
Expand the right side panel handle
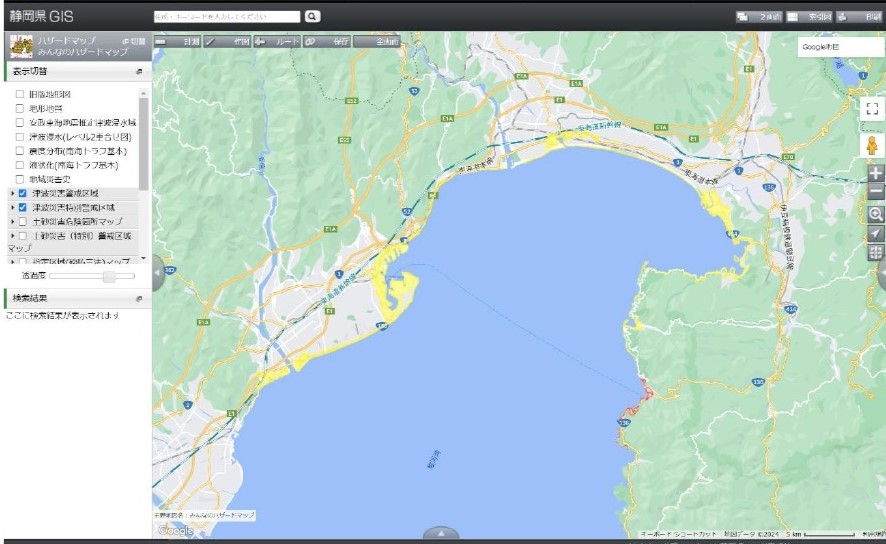[881, 272]
